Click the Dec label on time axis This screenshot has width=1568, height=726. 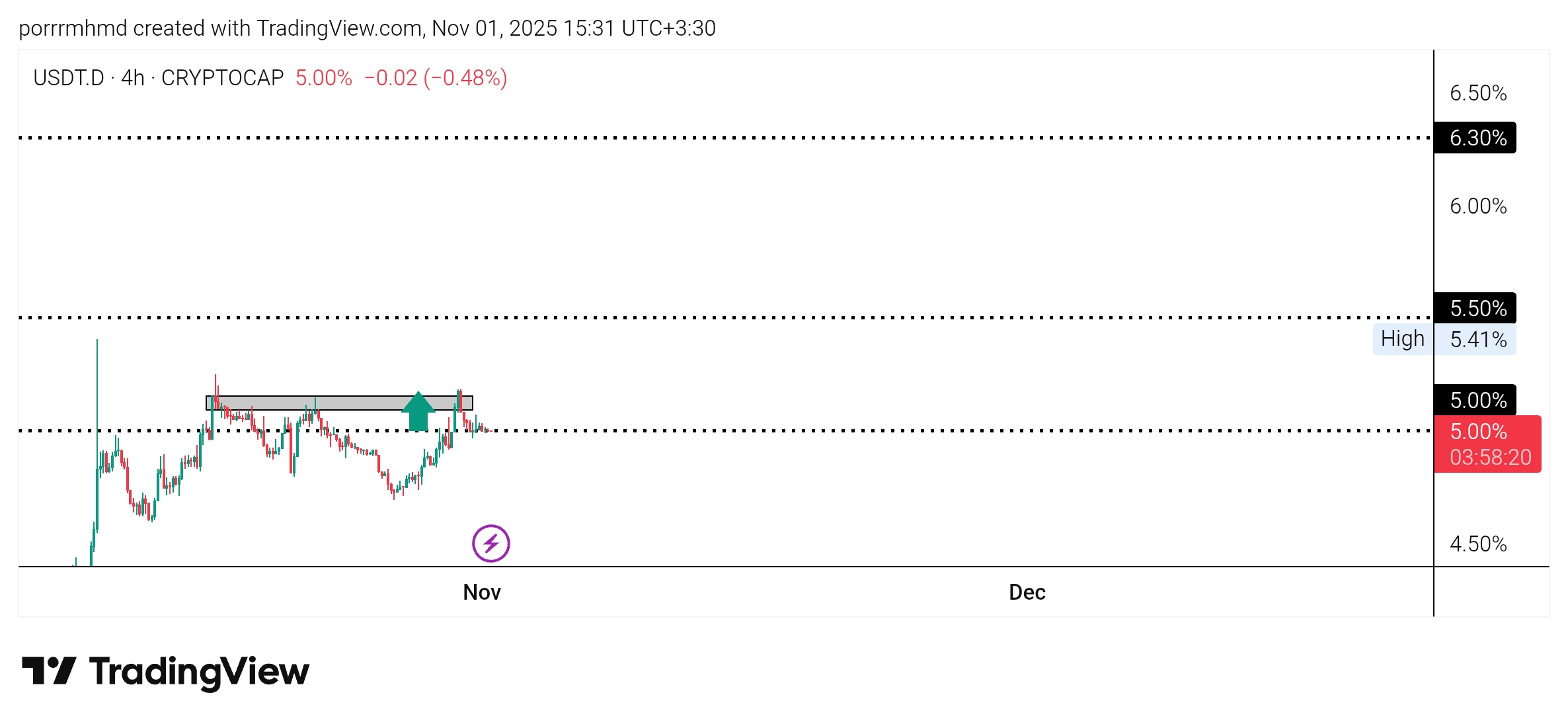coord(1027,592)
